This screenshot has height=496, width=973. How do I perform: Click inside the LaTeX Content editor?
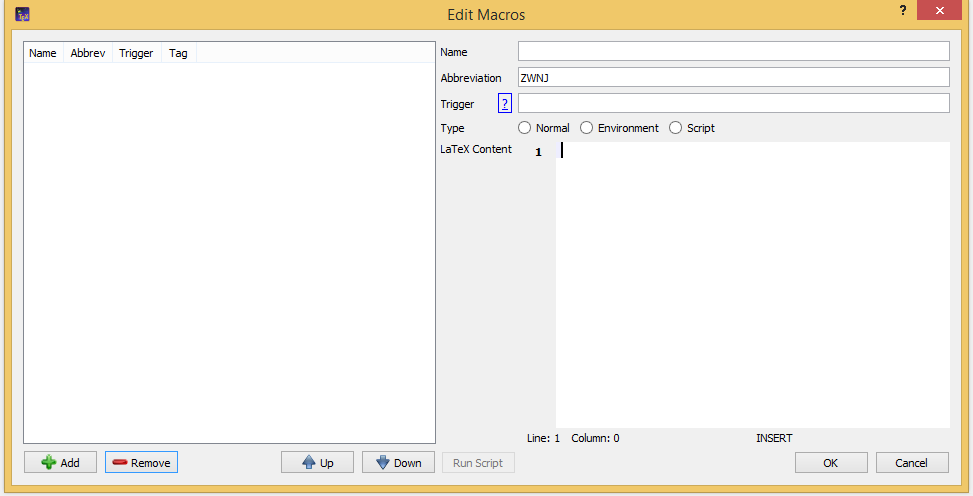coord(752,285)
